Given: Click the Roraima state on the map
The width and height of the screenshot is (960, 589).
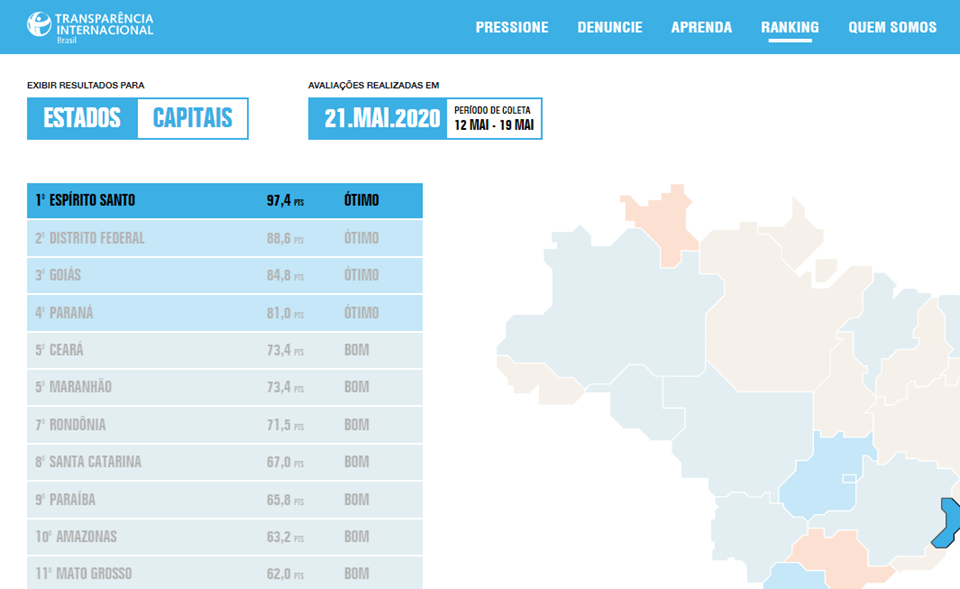Looking at the screenshot, I should (661, 218).
